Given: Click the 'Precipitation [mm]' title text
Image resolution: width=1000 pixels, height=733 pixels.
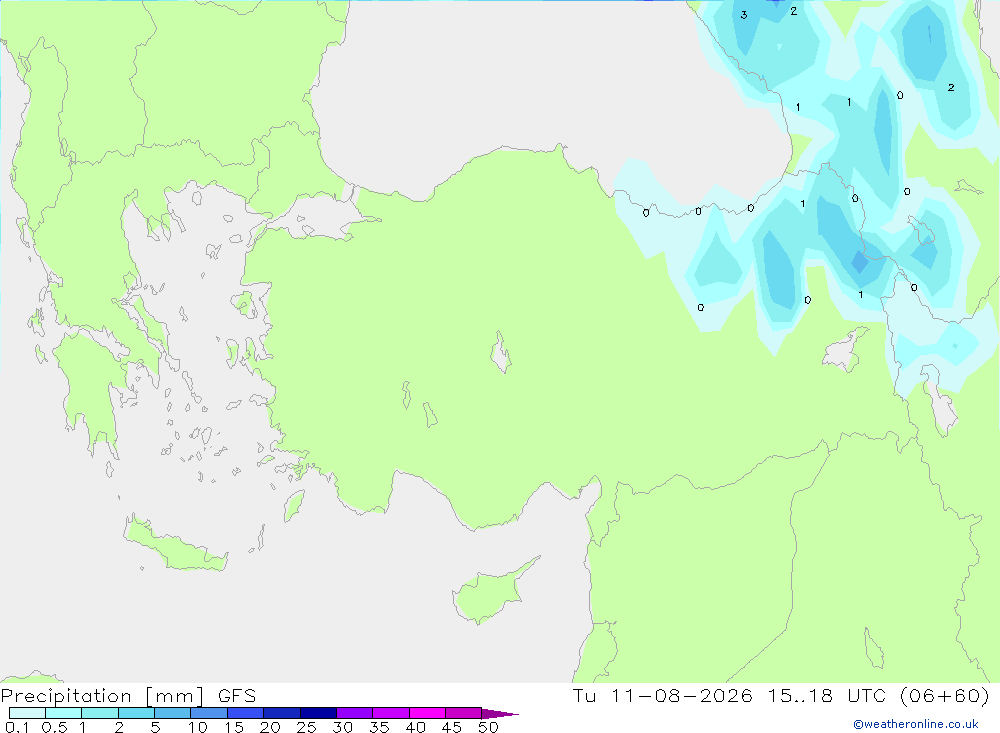Looking at the screenshot, I should (102, 696).
